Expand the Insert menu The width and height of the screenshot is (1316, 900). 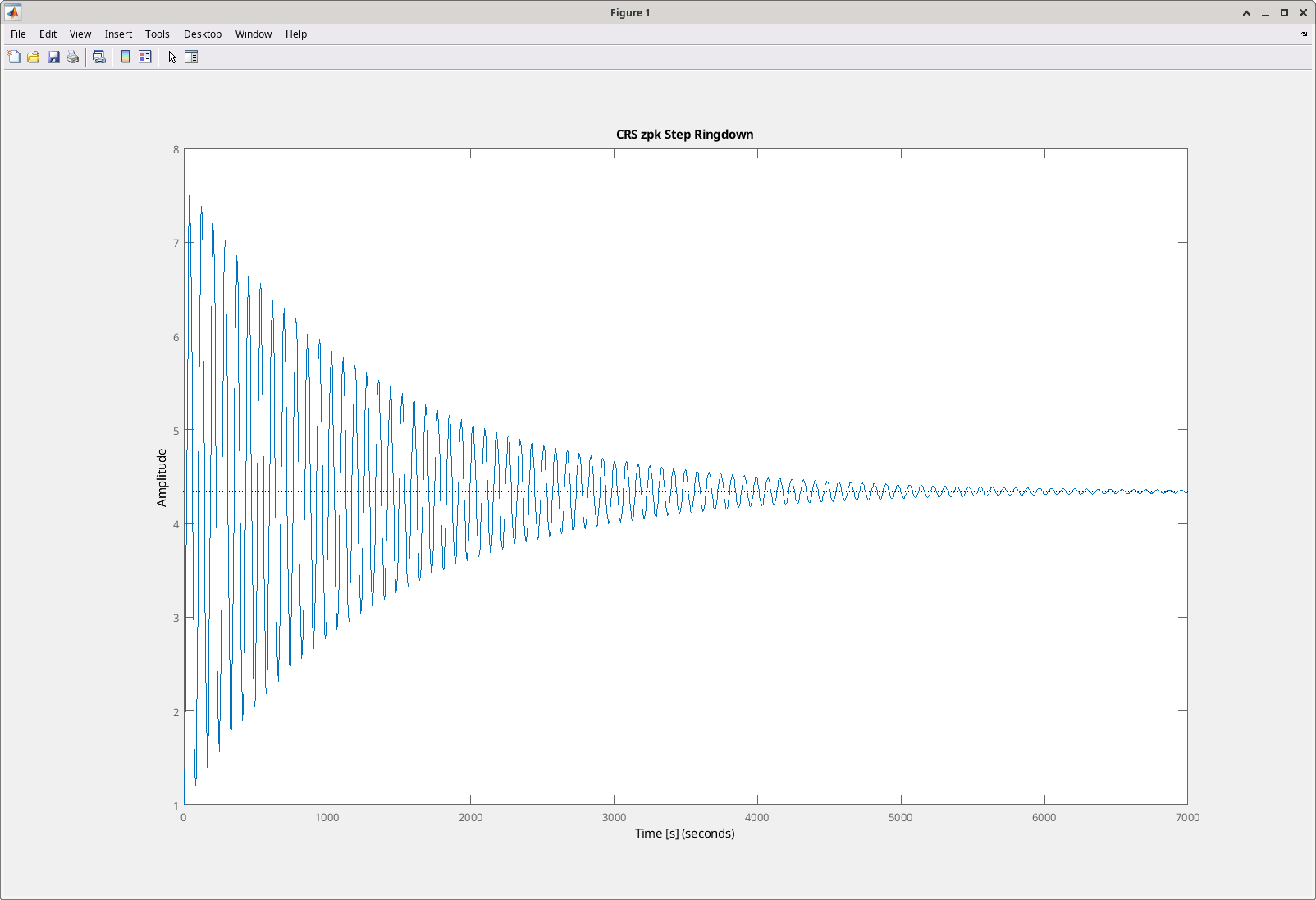coord(118,34)
